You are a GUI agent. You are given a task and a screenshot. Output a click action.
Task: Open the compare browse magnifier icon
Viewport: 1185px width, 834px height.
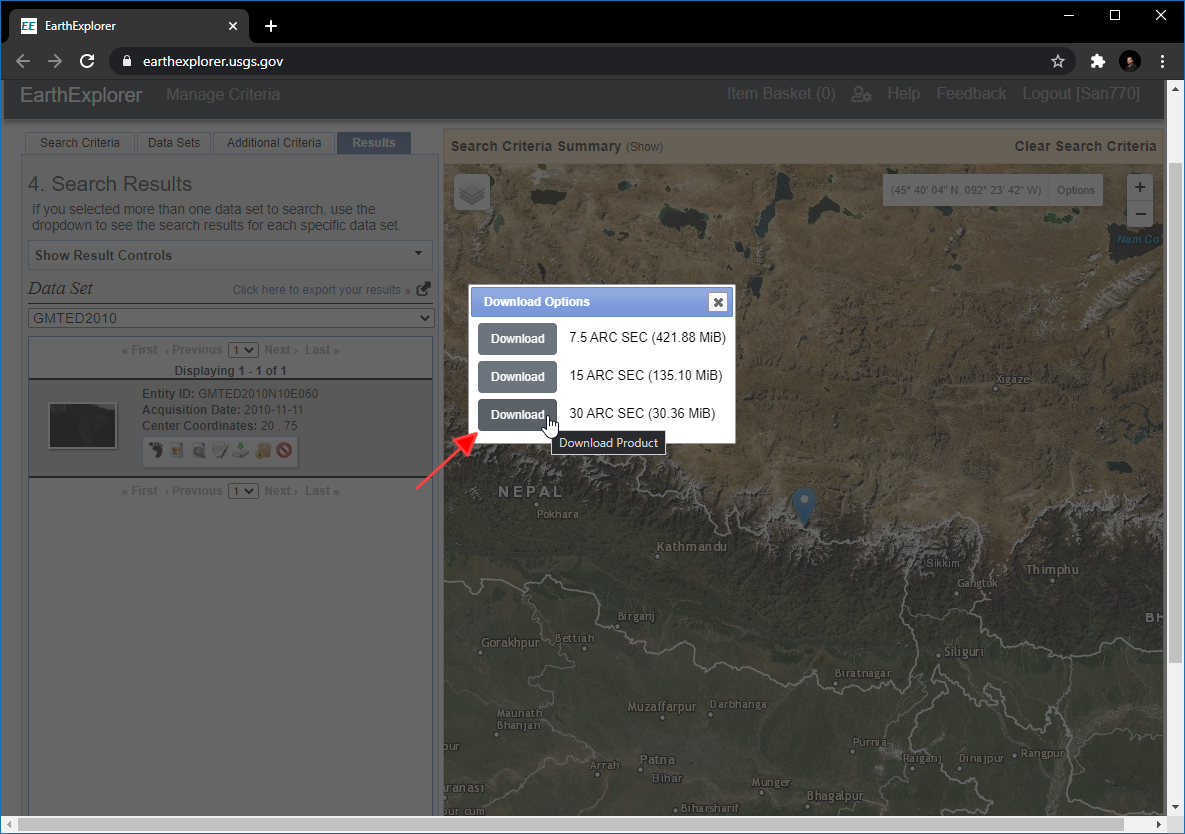(199, 450)
